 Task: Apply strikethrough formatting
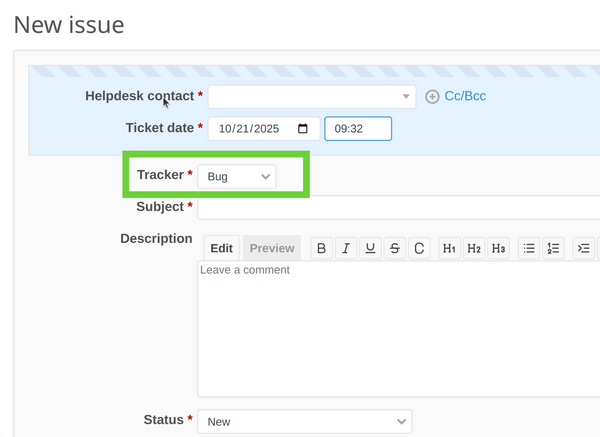[395, 248]
